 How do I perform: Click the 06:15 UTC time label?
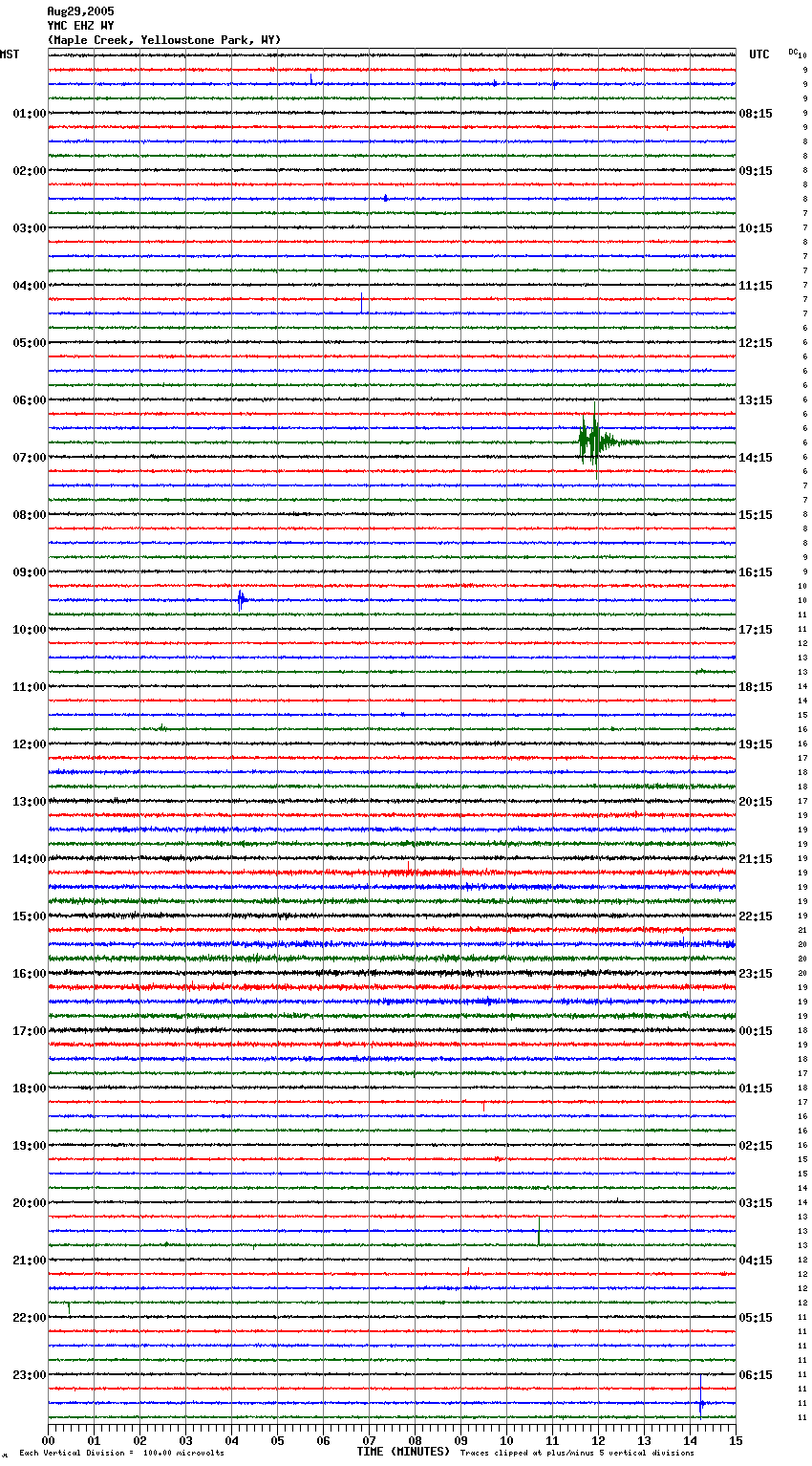click(x=756, y=1375)
